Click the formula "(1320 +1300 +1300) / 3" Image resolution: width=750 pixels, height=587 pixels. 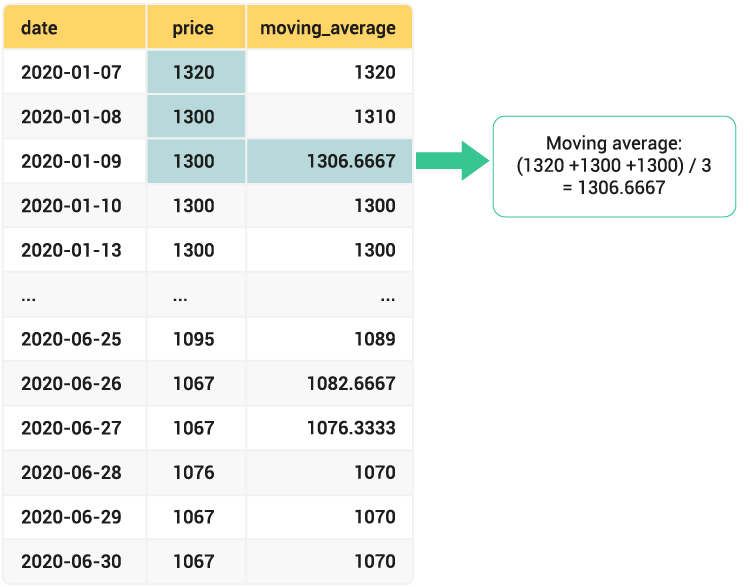point(614,166)
